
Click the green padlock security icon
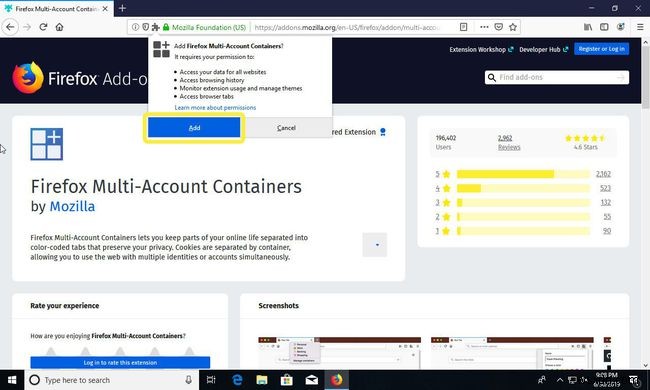166,27
